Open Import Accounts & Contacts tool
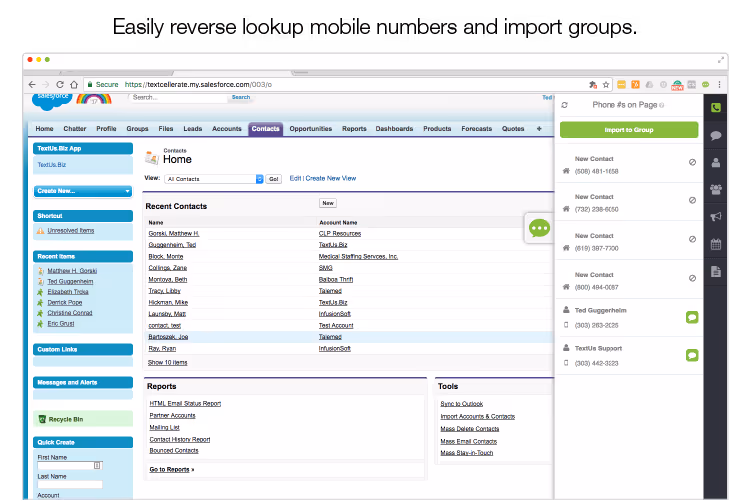This screenshot has height=501, width=751. click(x=478, y=416)
